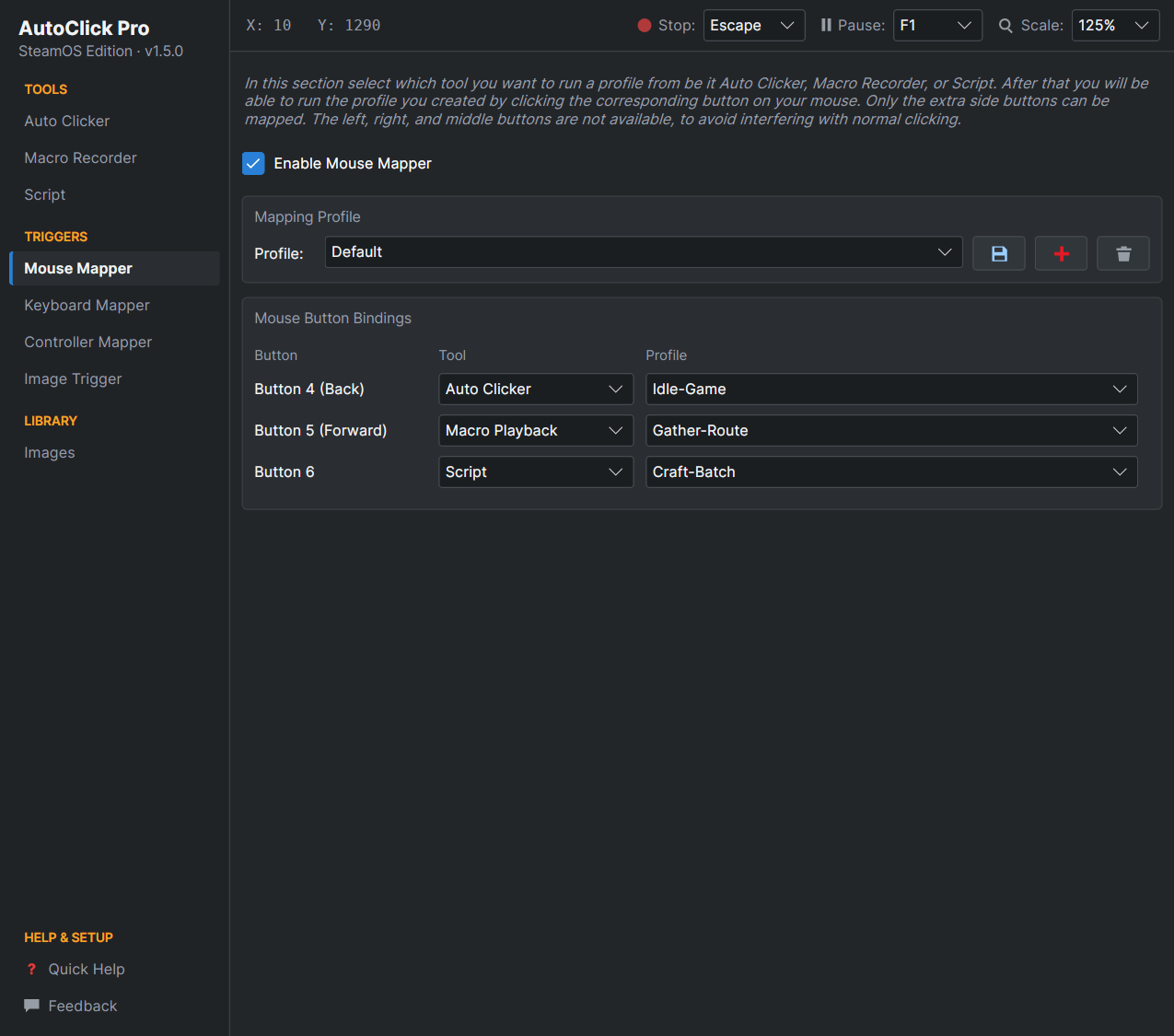
Task: Add a new profile using the red plus icon
Action: coord(1061,253)
